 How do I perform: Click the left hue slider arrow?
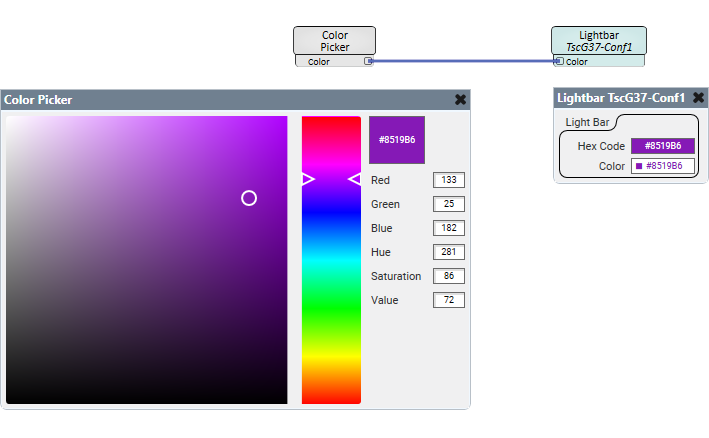pos(308,179)
